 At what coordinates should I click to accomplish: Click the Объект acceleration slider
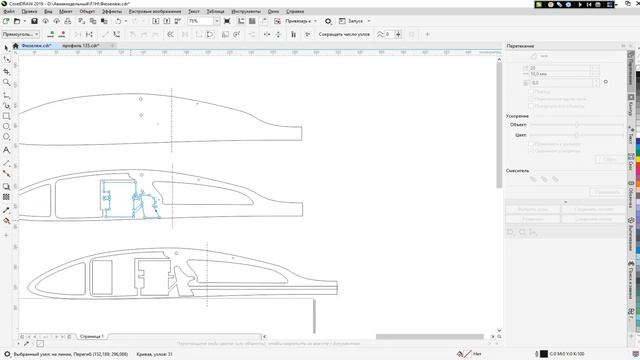(577, 124)
